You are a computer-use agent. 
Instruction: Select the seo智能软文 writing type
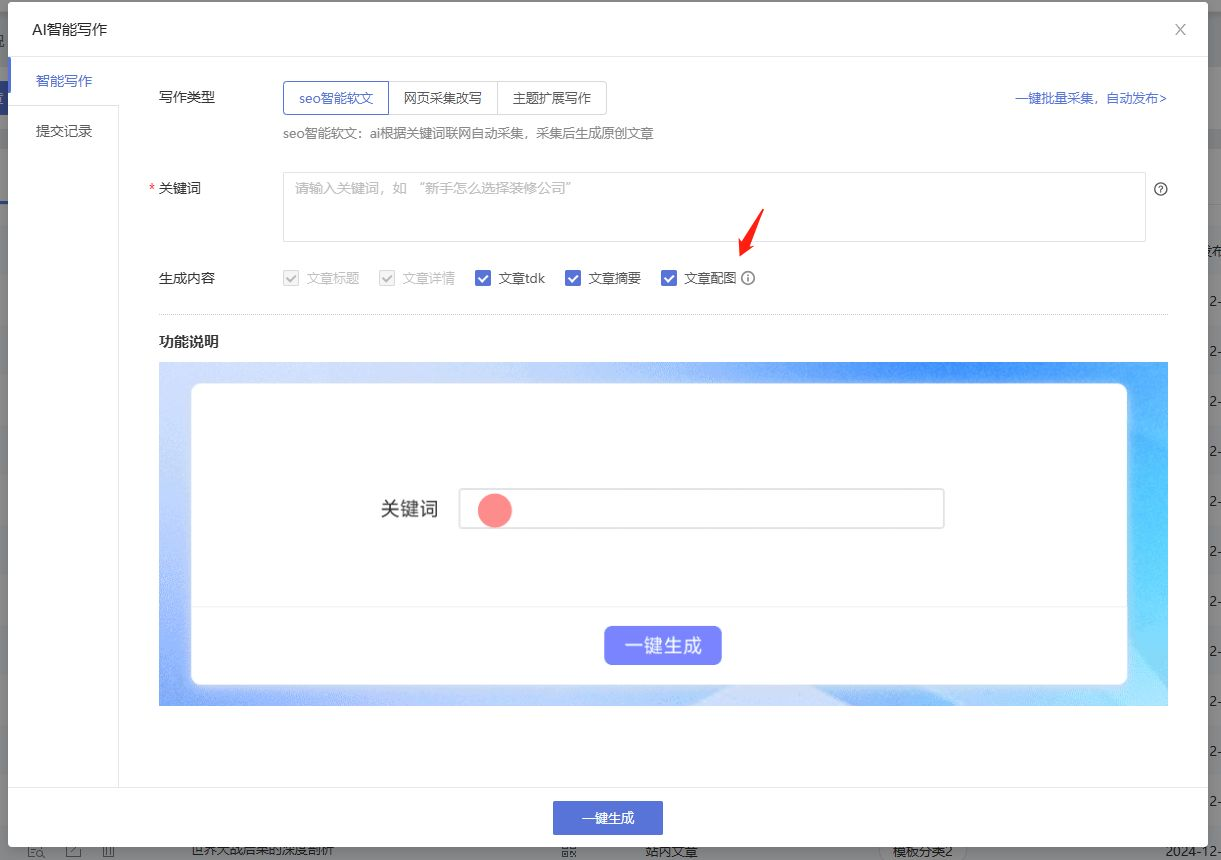336,98
